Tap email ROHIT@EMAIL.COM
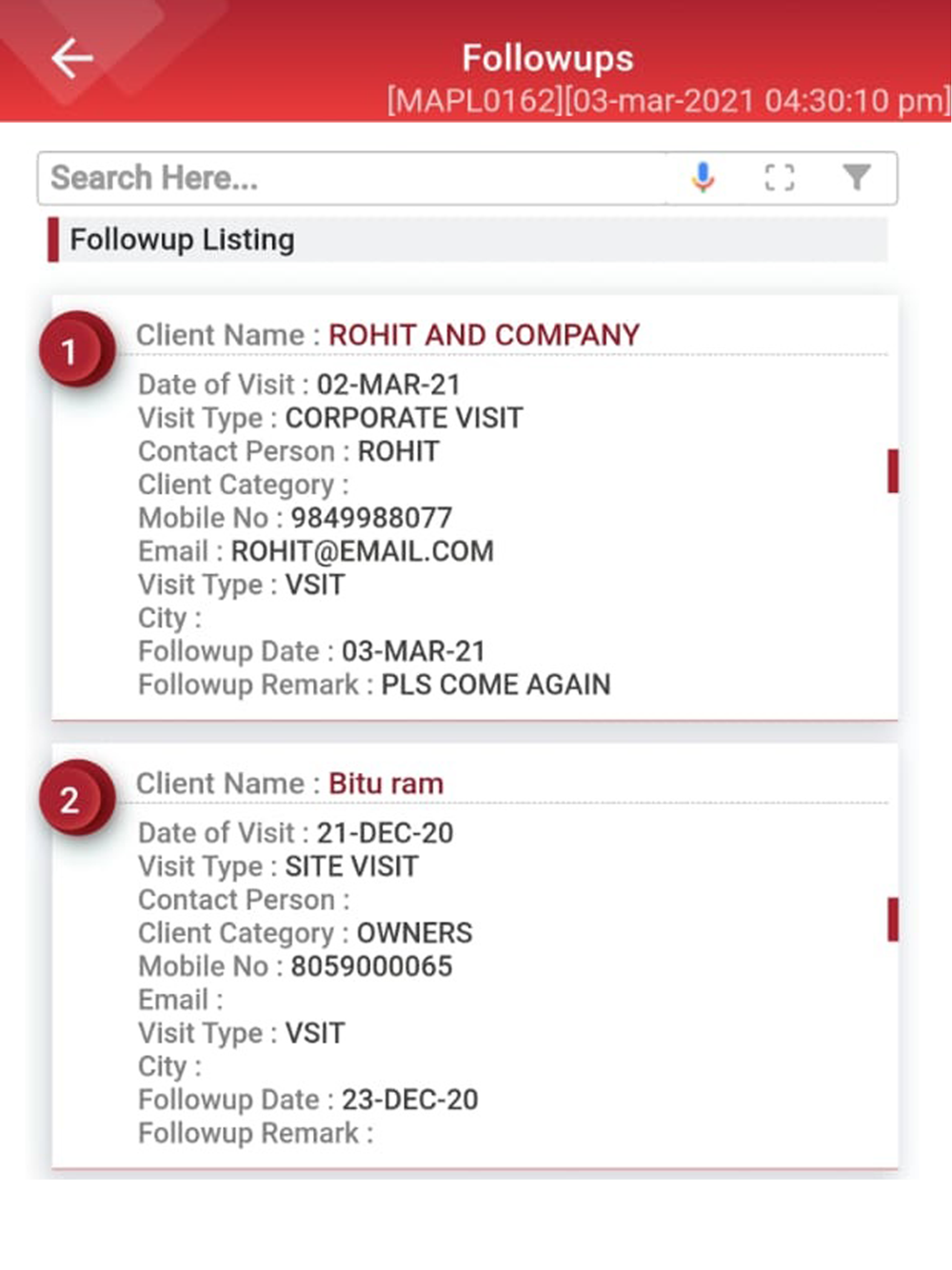 362,551
